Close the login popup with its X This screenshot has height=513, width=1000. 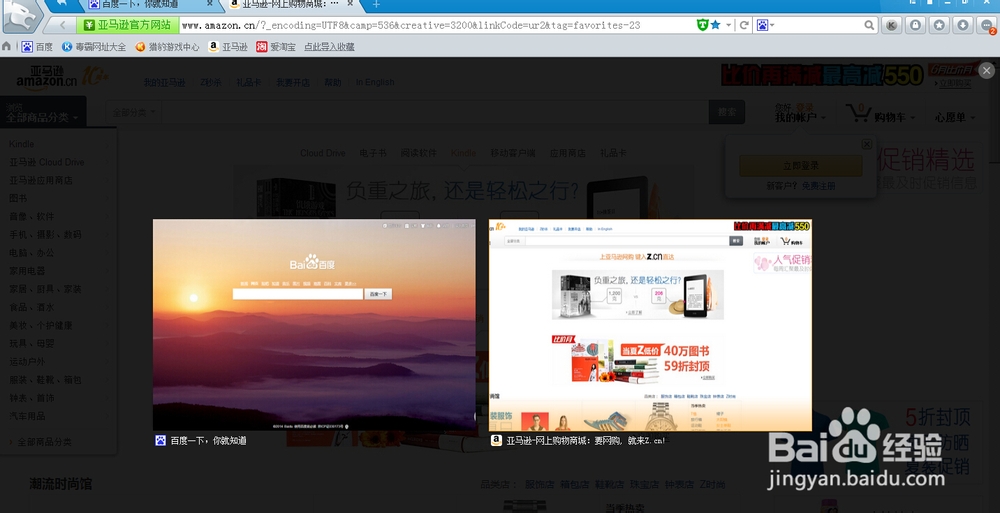867,144
